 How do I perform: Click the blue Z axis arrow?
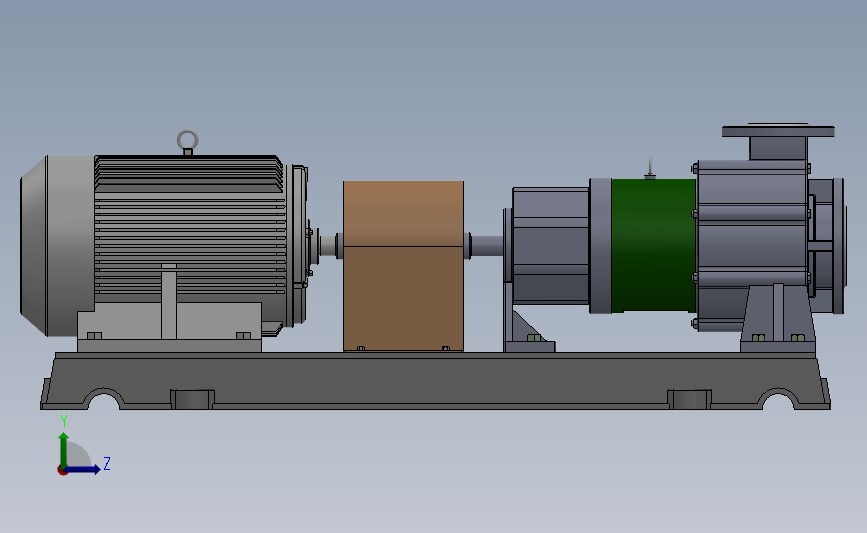click(83, 469)
